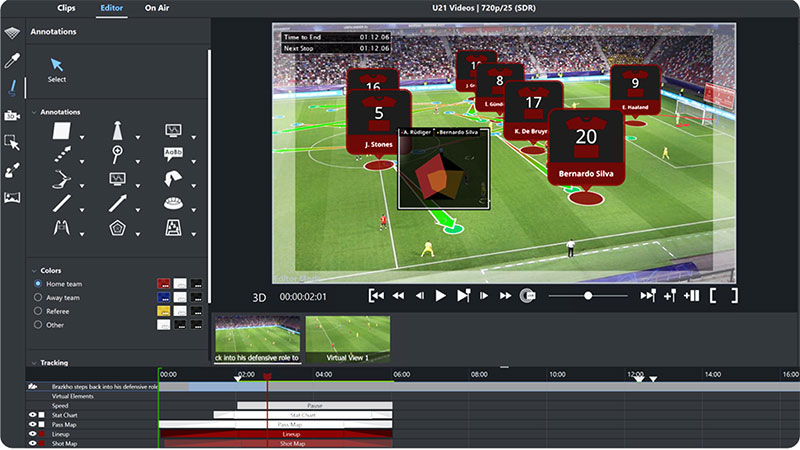This screenshot has width=800, height=450.
Task: Select the Referee radio button
Action: (38, 311)
